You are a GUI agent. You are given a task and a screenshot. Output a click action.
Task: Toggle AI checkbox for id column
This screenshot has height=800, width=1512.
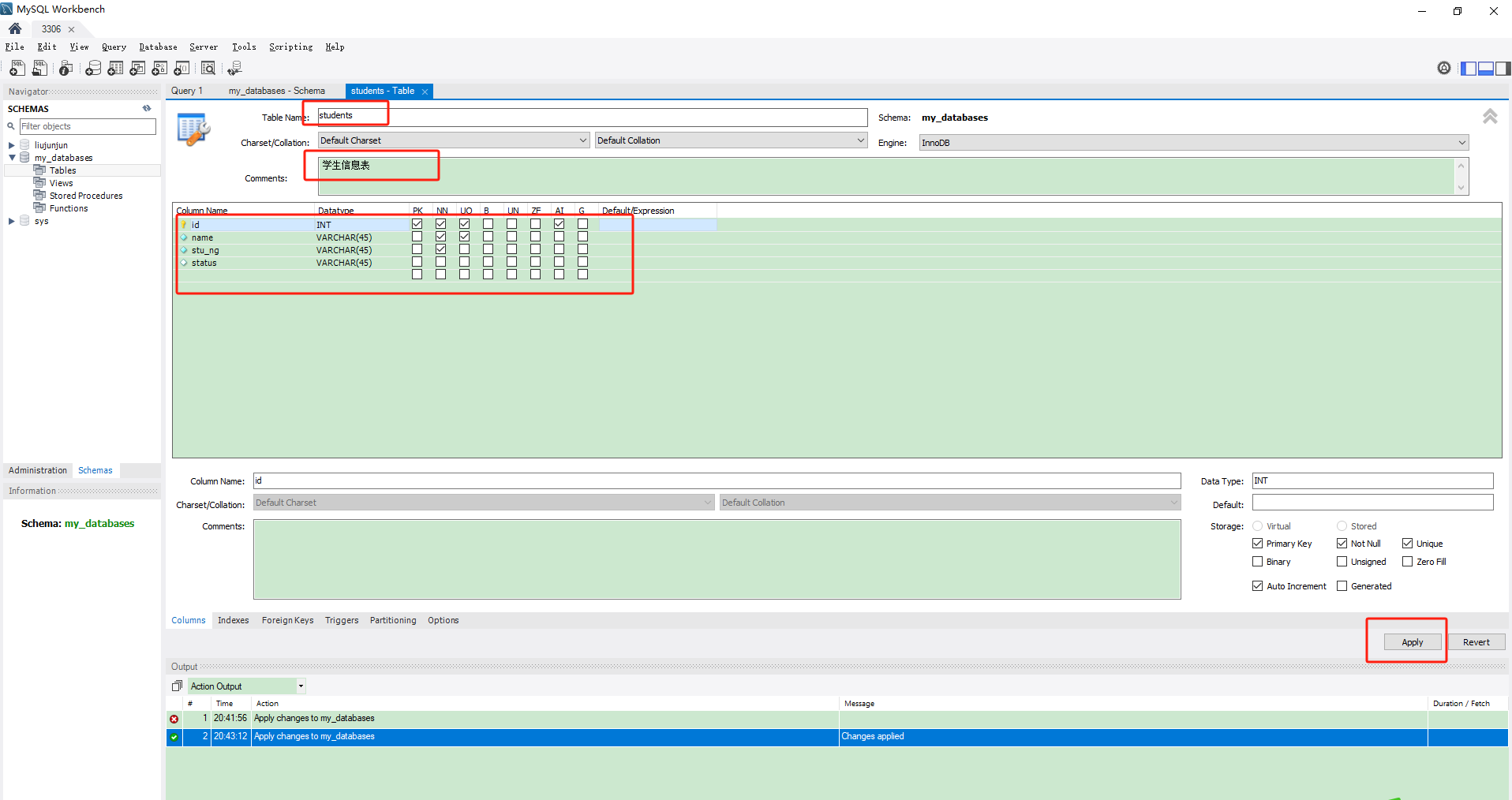click(560, 224)
